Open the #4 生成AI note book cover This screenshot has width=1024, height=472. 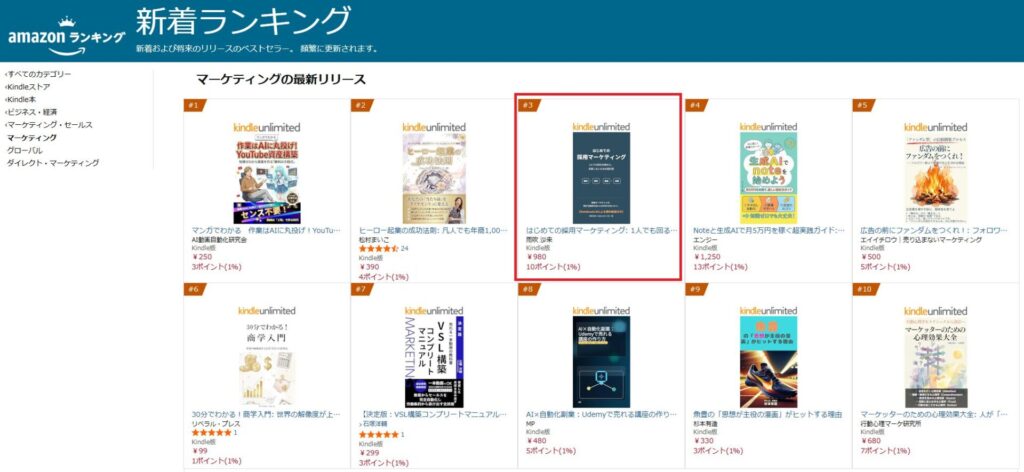pyautogui.click(x=768, y=178)
